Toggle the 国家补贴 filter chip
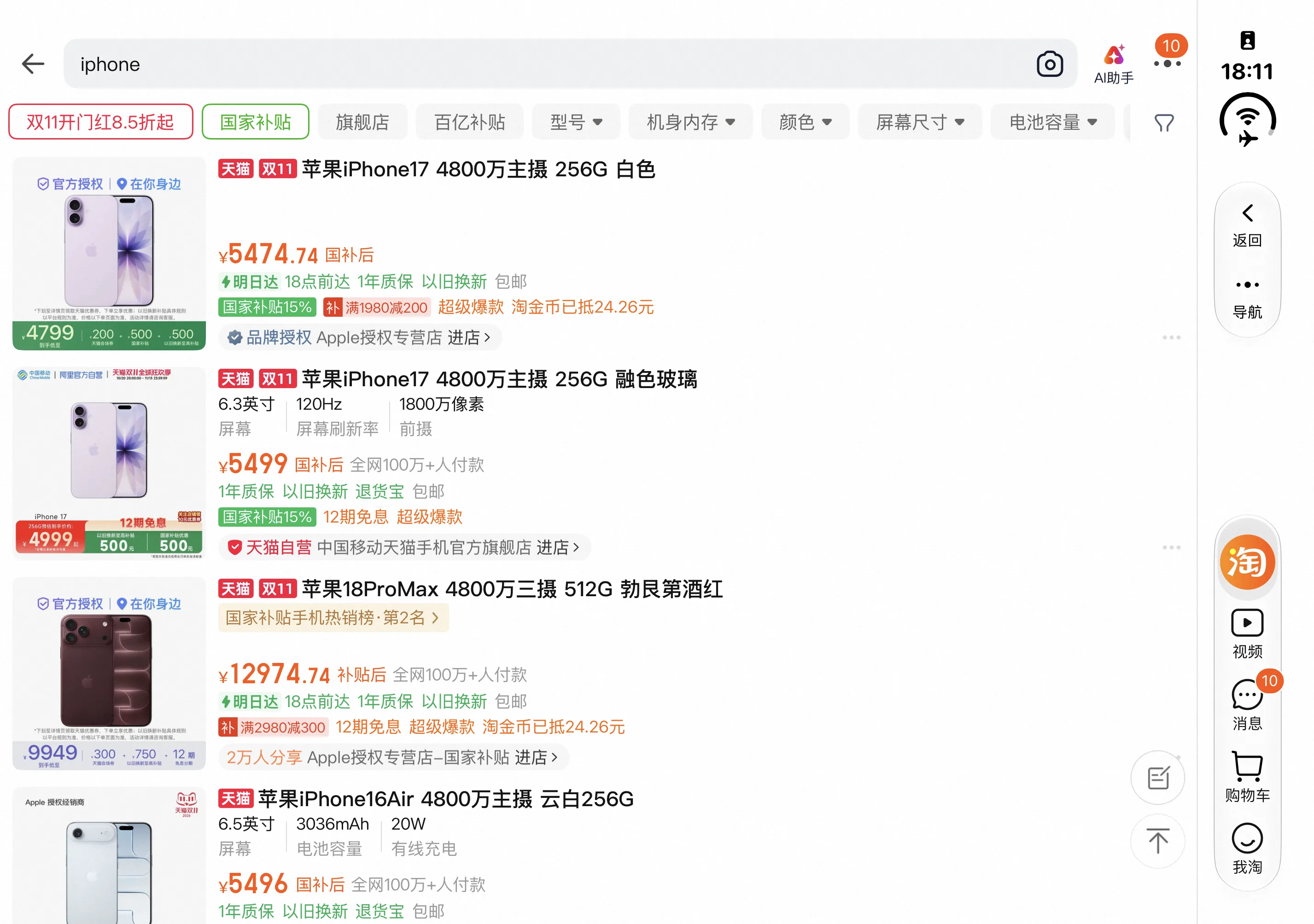This screenshot has width=1314, height=924. (255, 122)
